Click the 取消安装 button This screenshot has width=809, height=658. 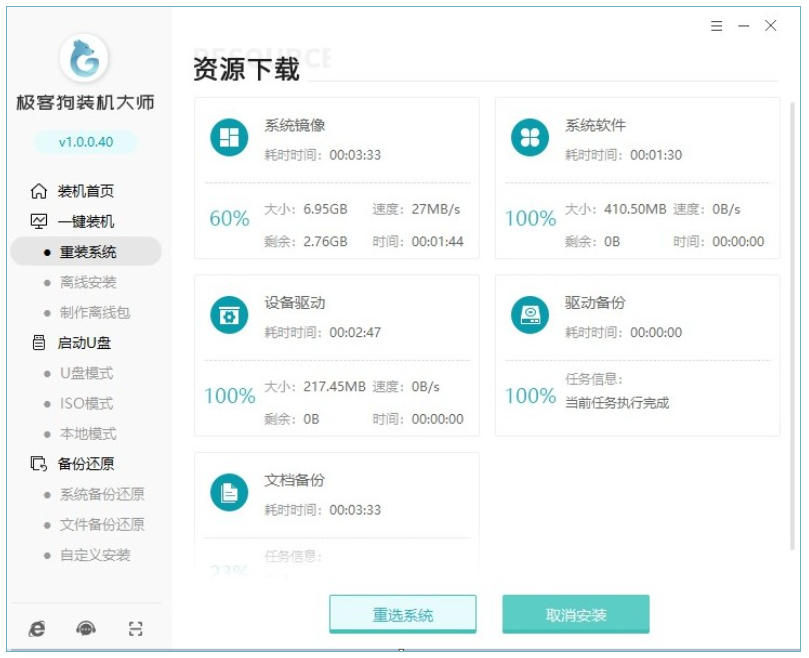pos(576,614)
